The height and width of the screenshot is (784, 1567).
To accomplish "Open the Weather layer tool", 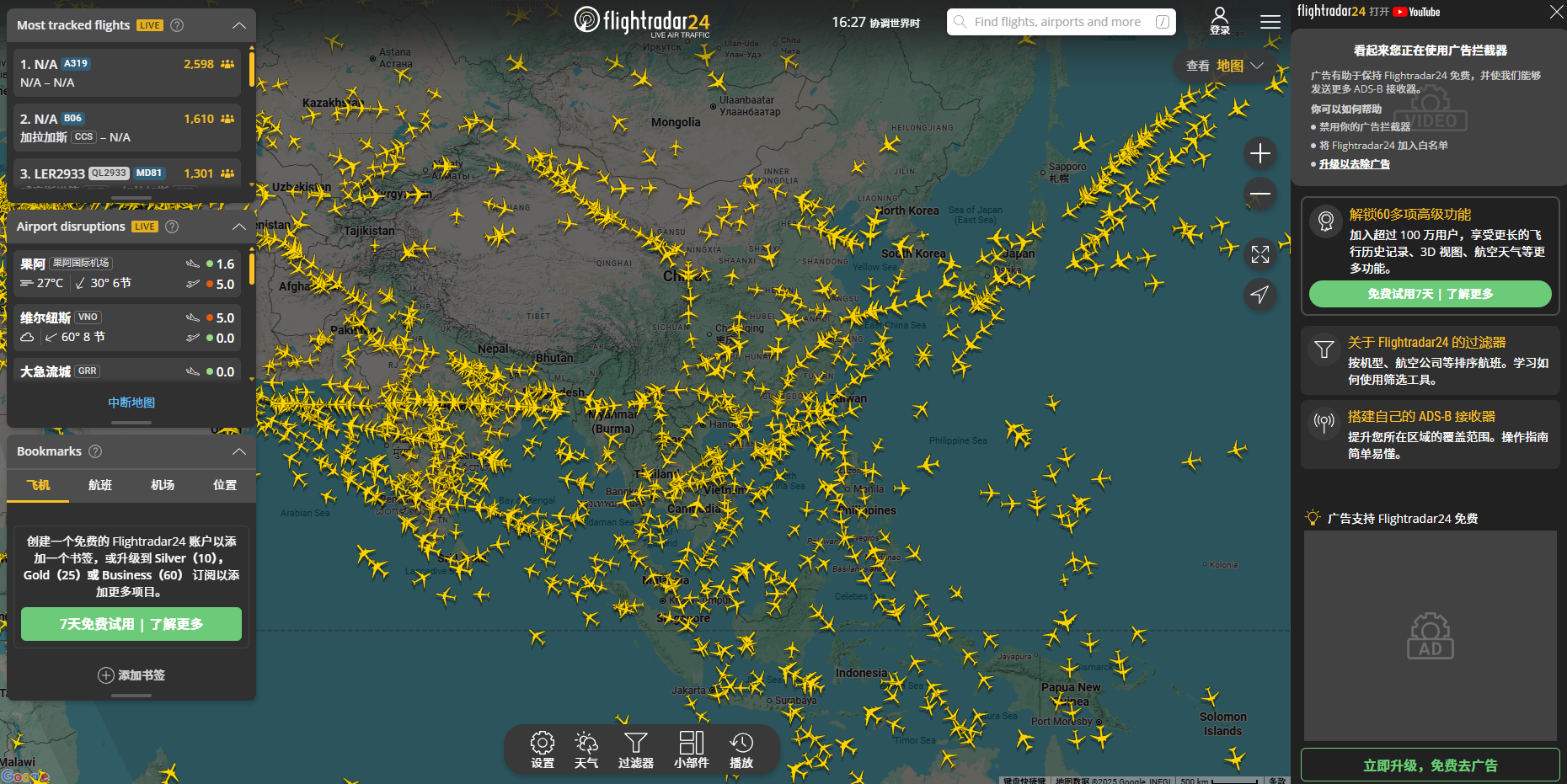I will [586, 749].
